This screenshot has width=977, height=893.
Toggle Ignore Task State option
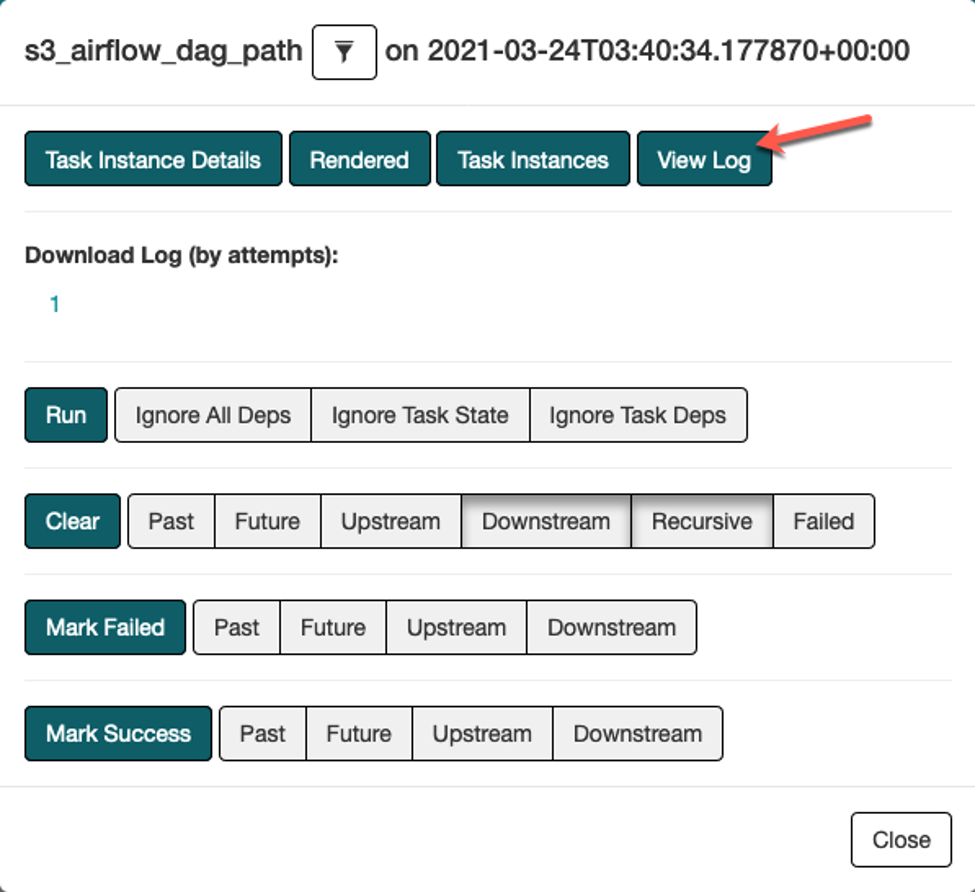[x=420, y=415]
